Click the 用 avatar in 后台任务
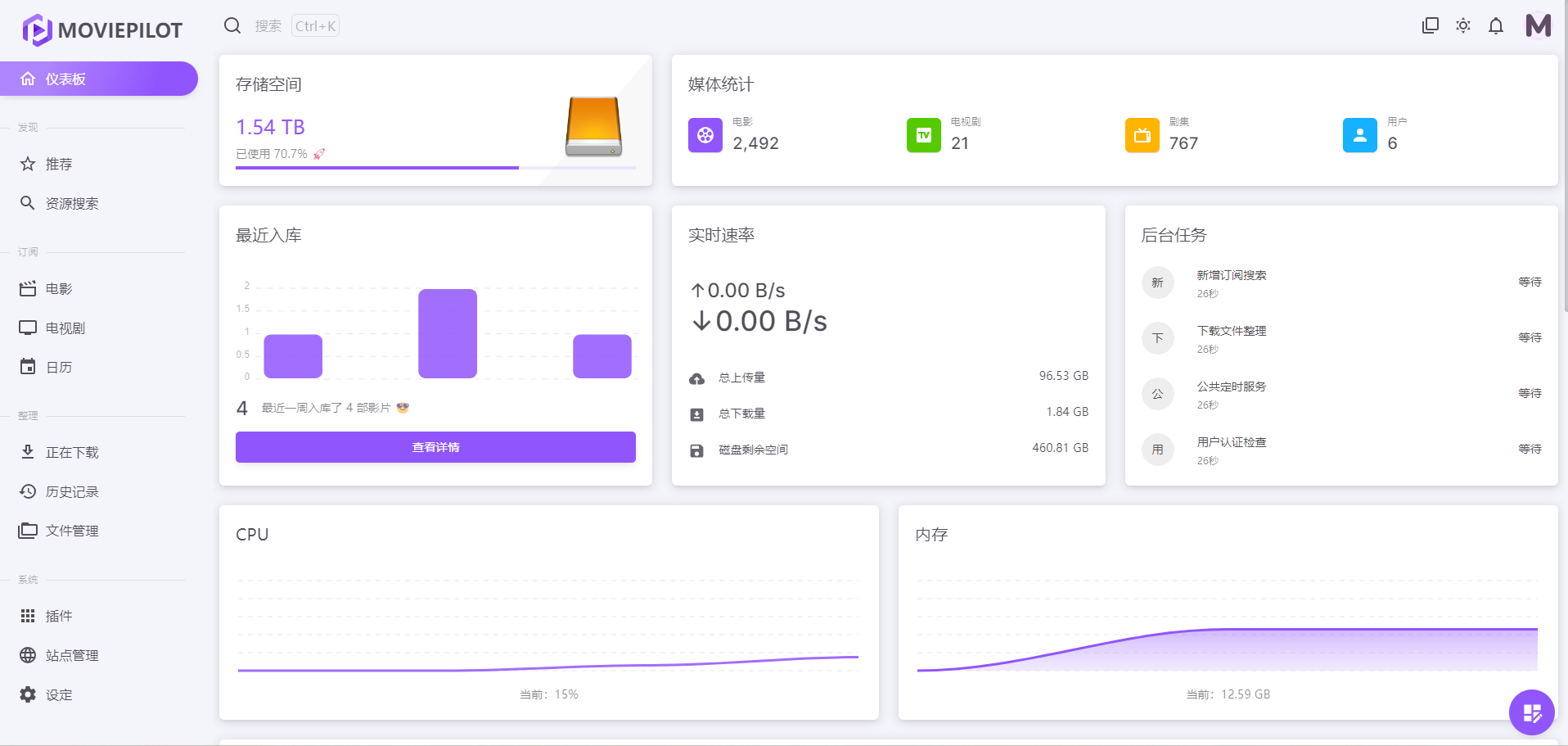1568x746 pixels. click(x=1158, y=450)
